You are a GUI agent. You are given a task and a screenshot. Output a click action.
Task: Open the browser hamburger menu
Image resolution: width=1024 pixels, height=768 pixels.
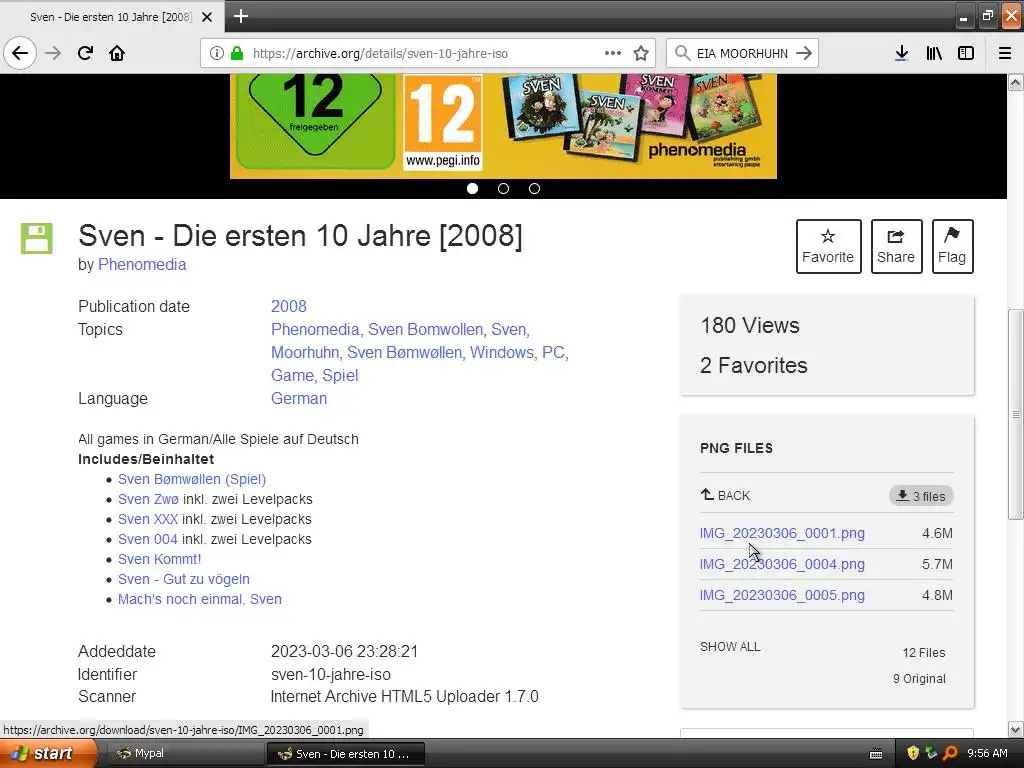point(1005,53)
